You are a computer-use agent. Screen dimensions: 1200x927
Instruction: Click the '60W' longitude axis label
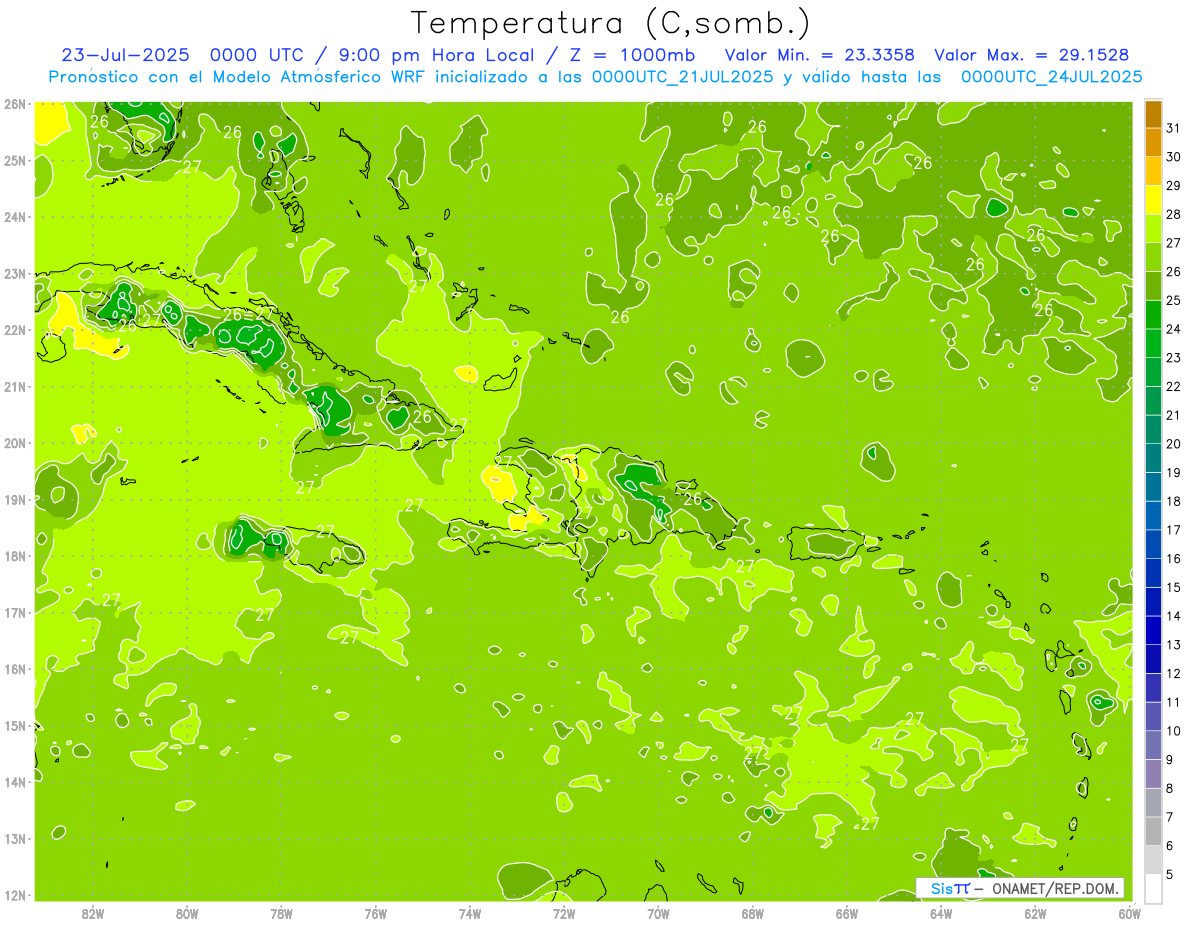(x=1129, y=913)
